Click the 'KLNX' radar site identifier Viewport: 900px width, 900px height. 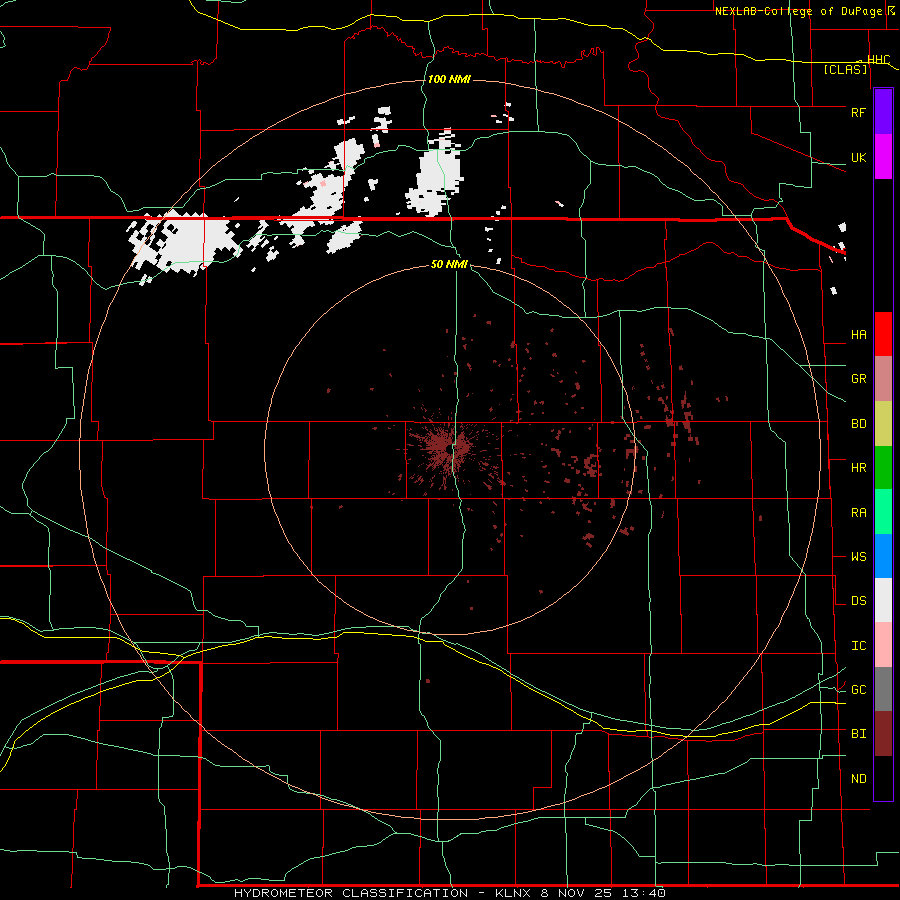(x=512, y=893)
